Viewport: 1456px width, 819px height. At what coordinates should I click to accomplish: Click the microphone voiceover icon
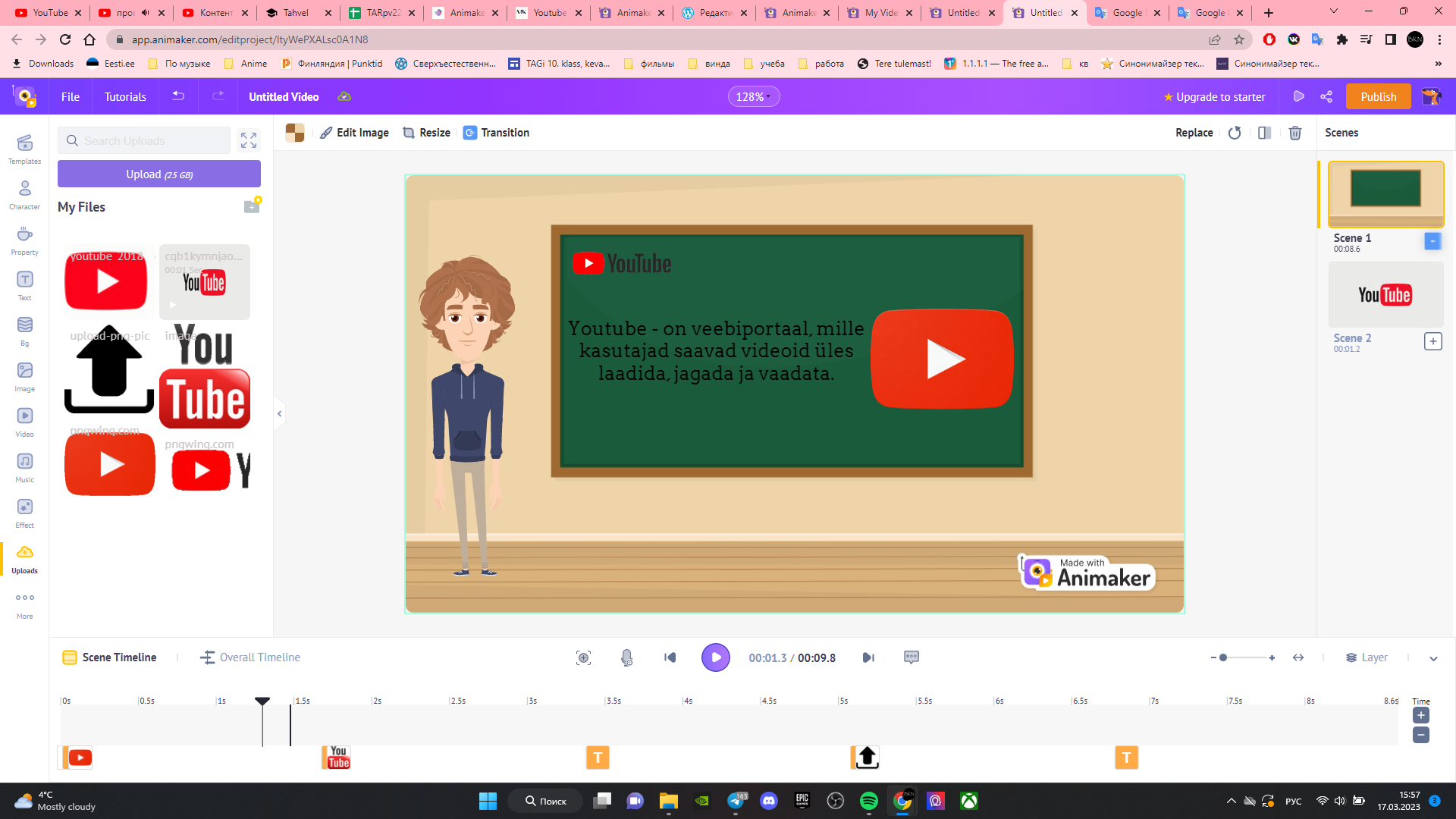click(626, 657)
